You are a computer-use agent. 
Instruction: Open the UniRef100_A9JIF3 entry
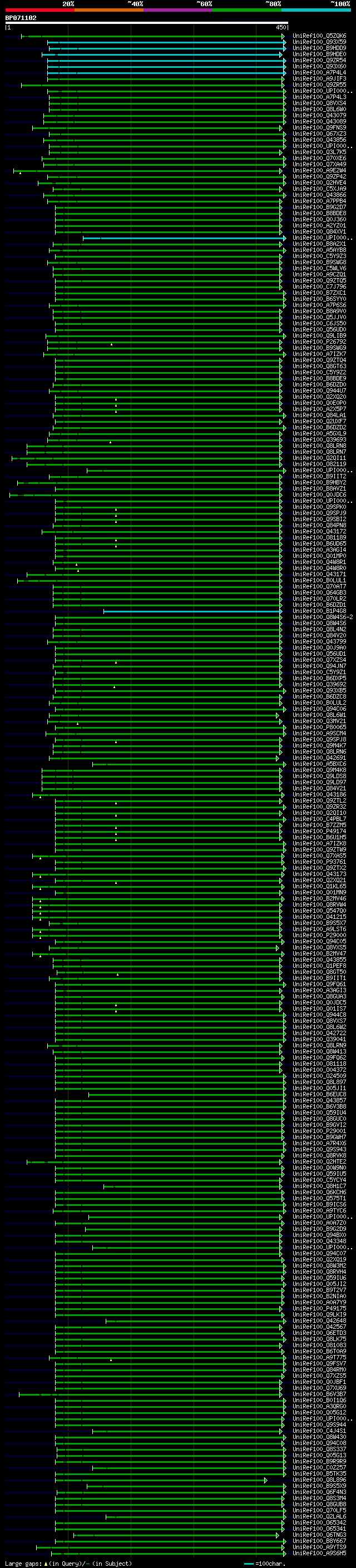coord(319,78)
